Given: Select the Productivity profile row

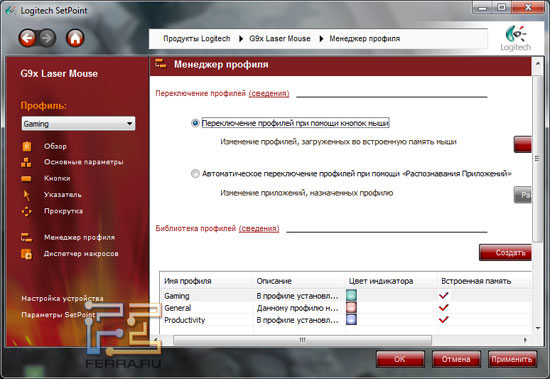Looking at the screenshot, I should point(346,320).
